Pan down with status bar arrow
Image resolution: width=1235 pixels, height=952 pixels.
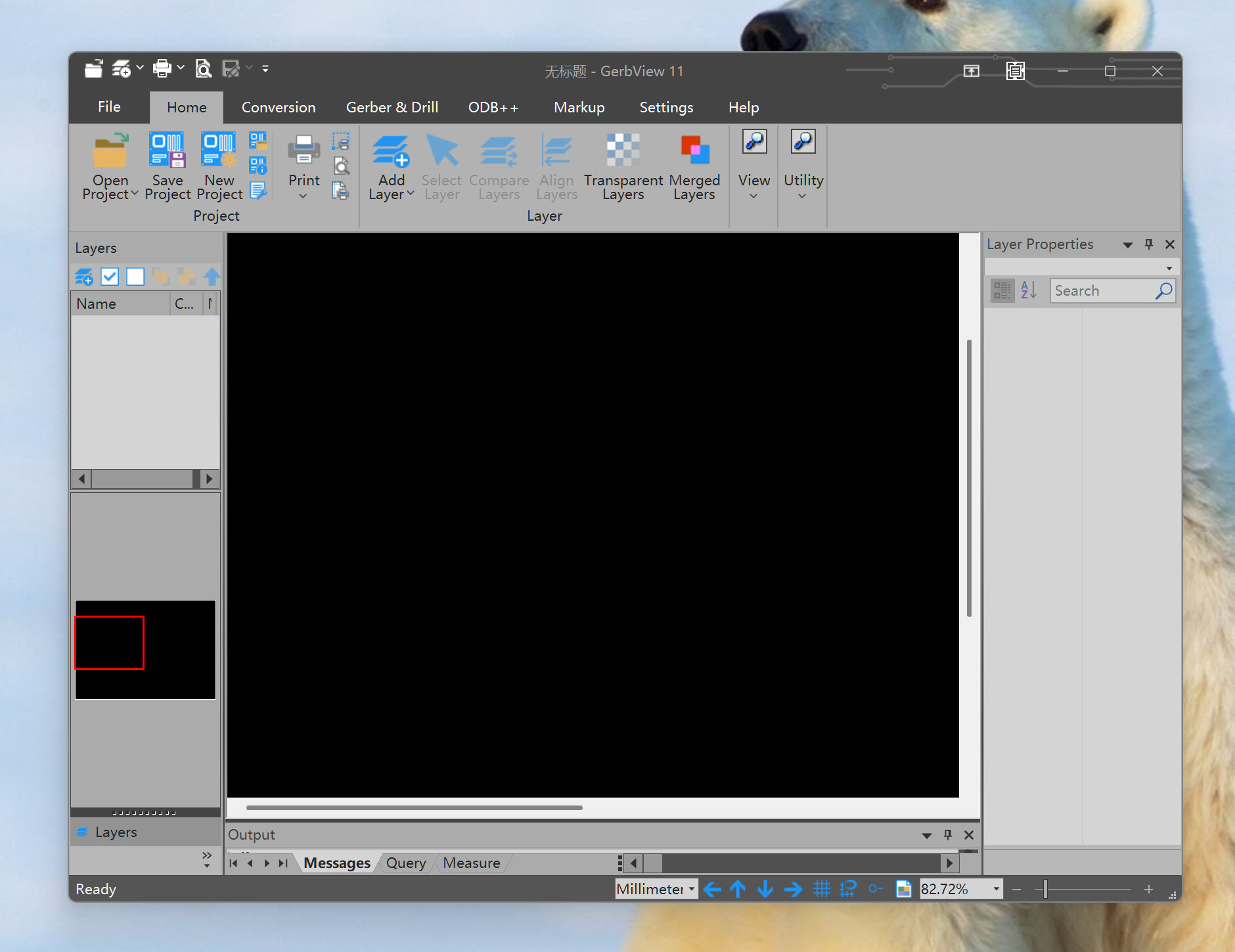(765, 889)
